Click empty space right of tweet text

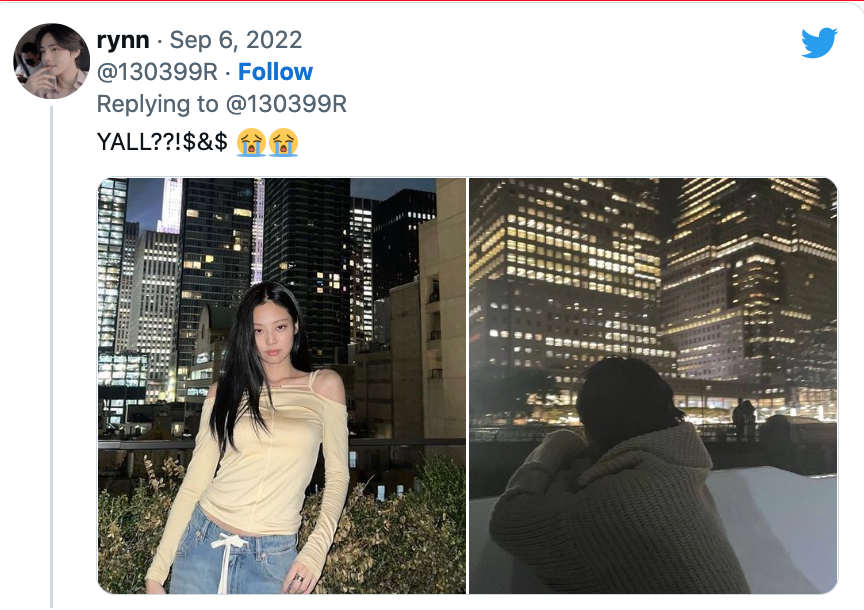(x=551, y=143)
